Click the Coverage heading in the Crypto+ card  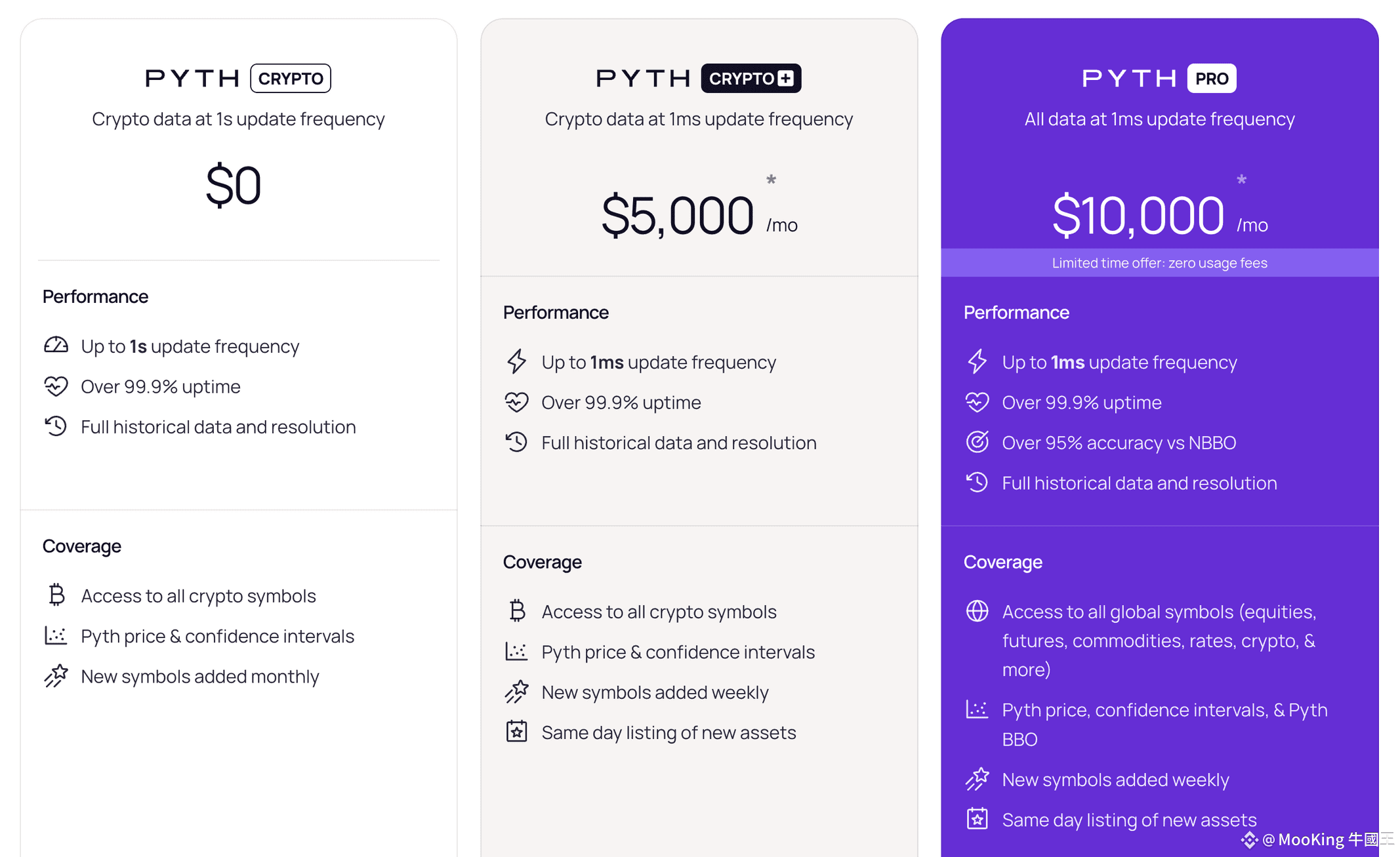point(543,562)
